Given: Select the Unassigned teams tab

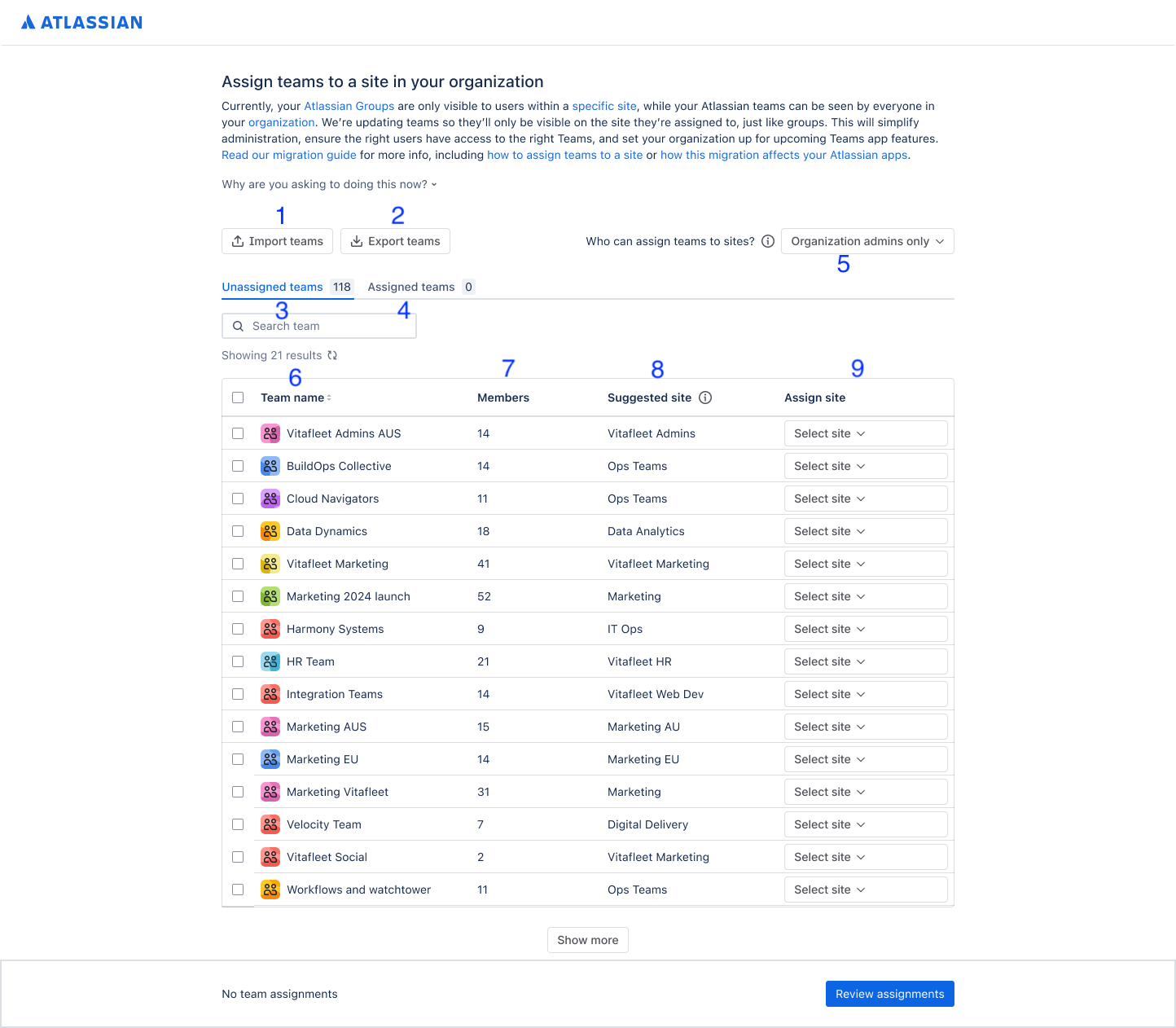Looking at the screenshot, I should (x=272, y=287).
